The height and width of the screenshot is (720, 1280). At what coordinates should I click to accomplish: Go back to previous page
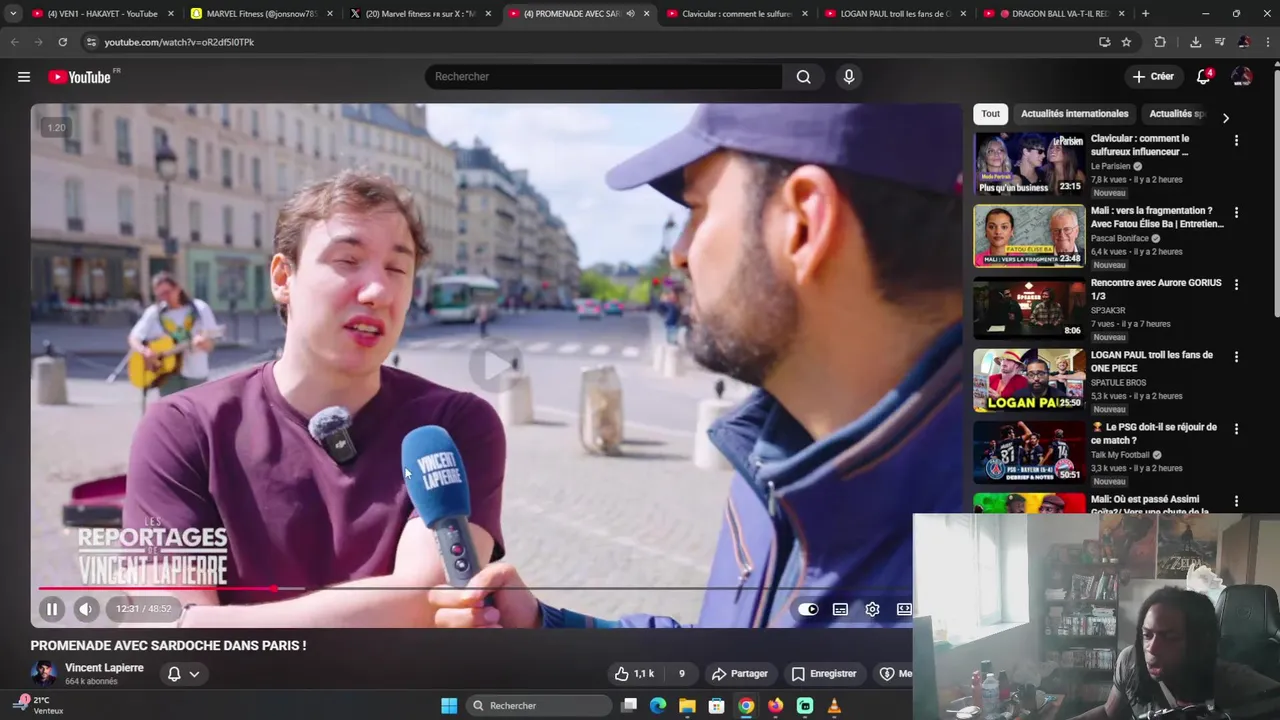(x=14, y=42)
